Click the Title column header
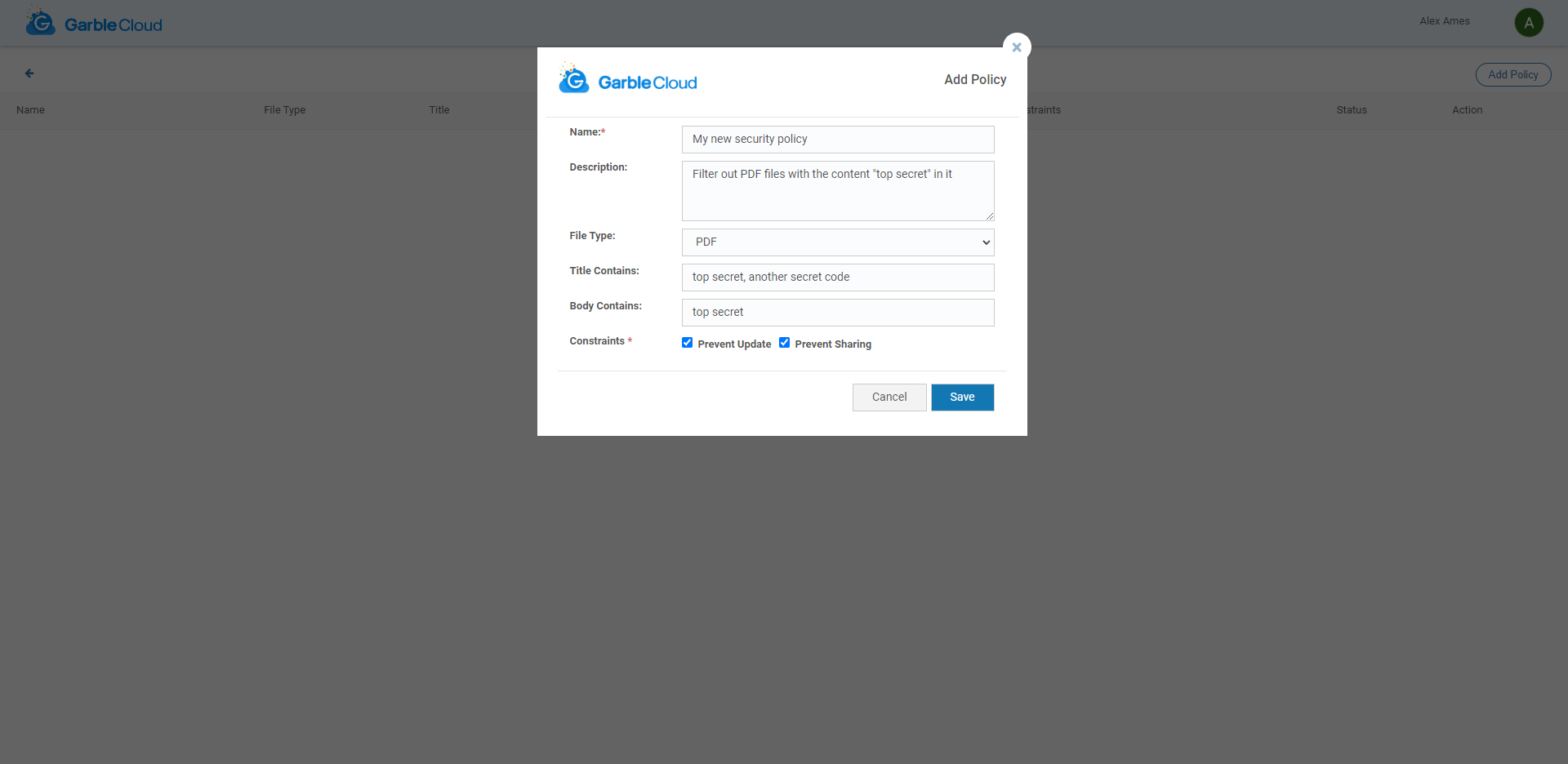This screenshot has width=1568, height=764. (439, 110)
